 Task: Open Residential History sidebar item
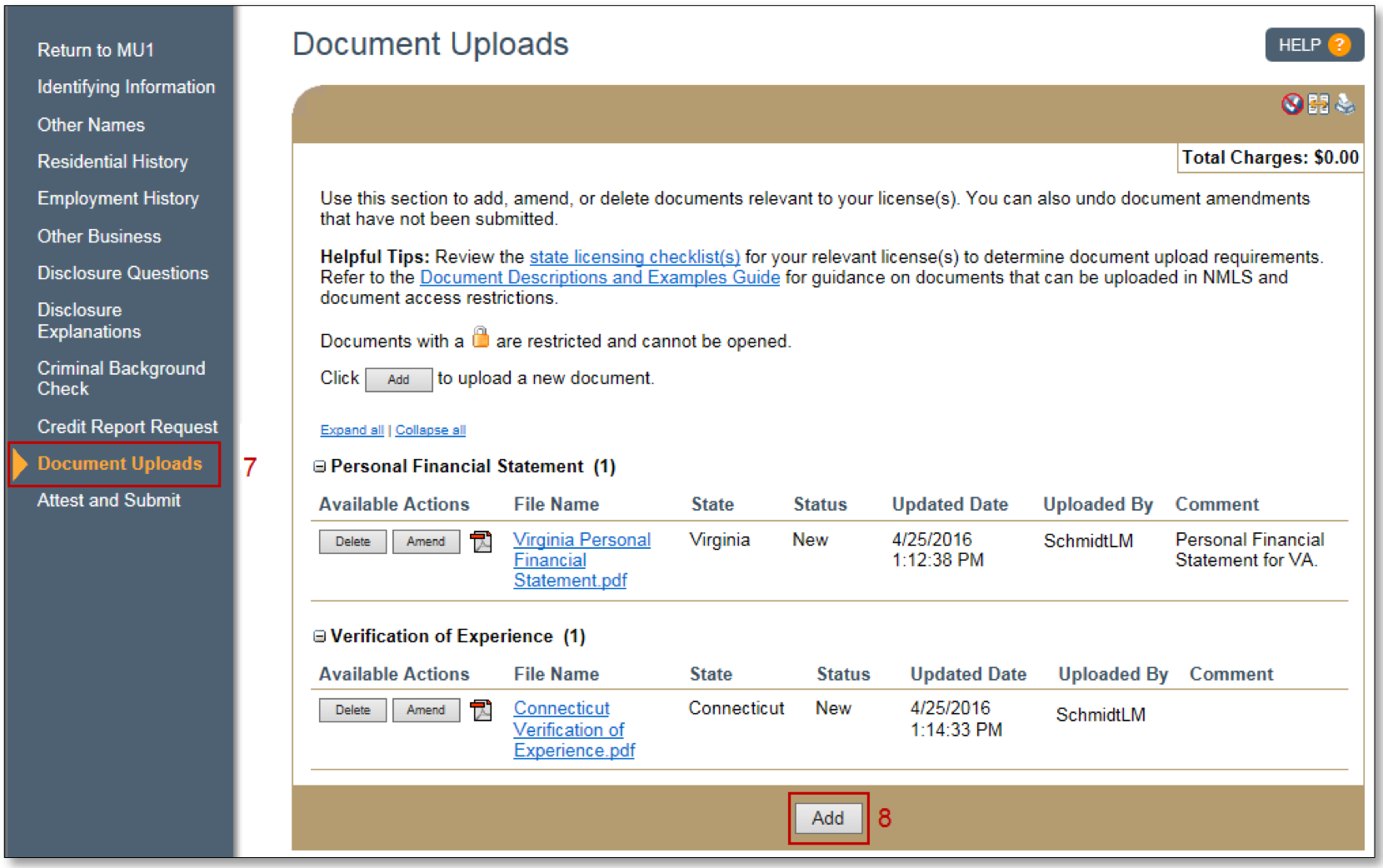pos(112,162)
